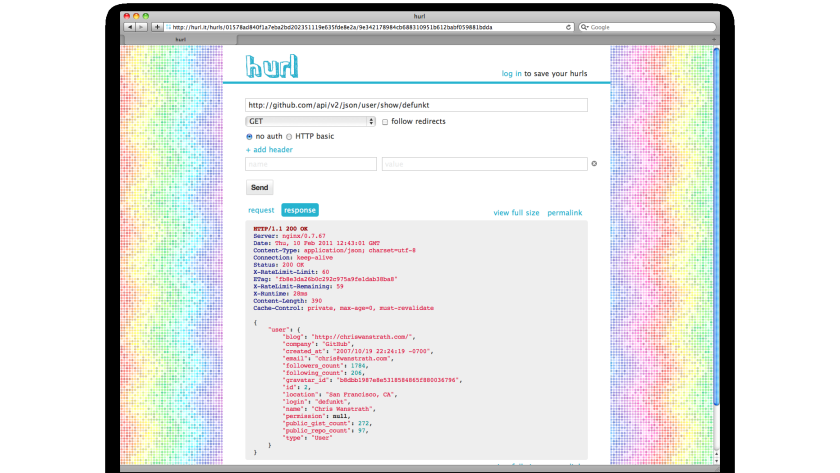This screenshot has width=840, height=473.
Task: Click the log in link
Action: click(x=512, y=73)
